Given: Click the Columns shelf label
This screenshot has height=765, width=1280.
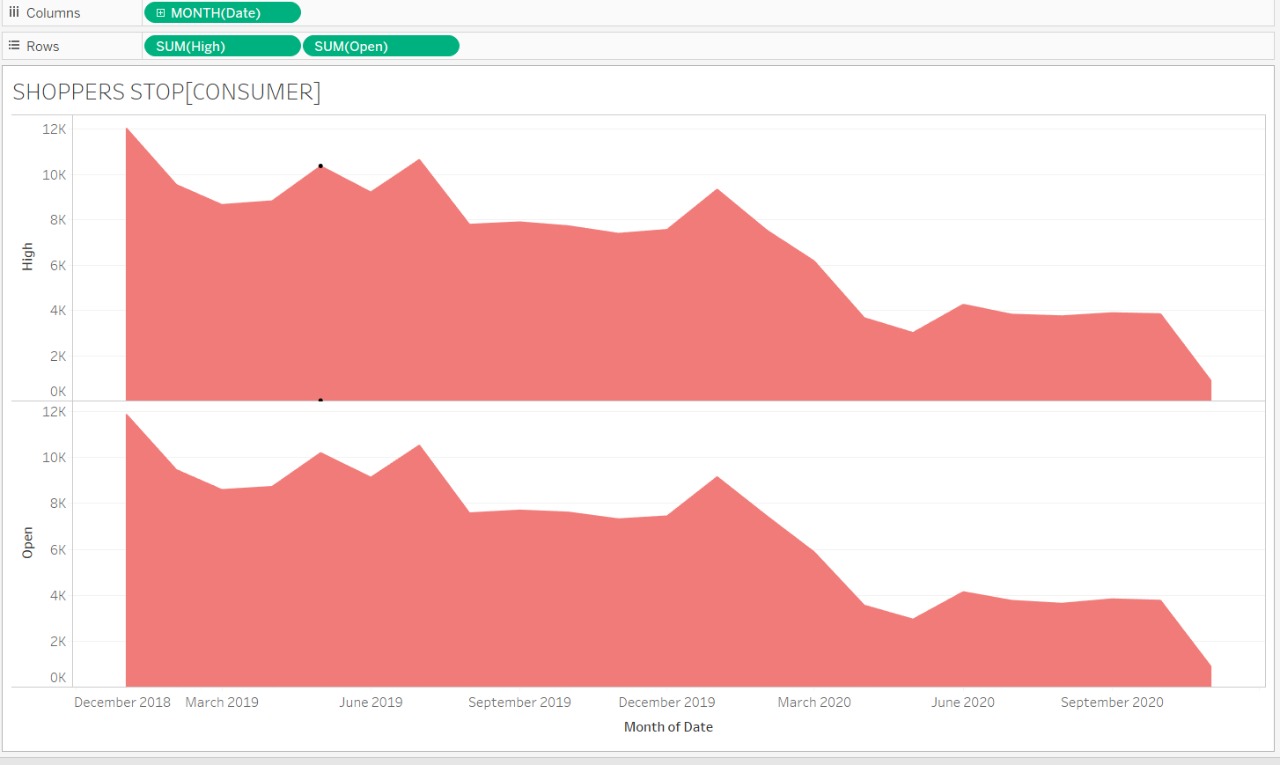Looking at the screenshot, I should pos(53,13).
